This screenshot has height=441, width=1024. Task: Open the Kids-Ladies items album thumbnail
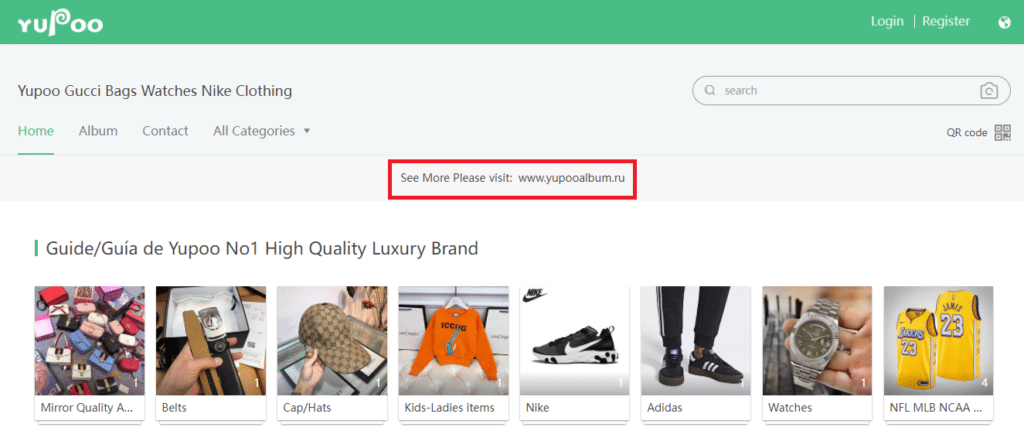[x=454, y=340]
